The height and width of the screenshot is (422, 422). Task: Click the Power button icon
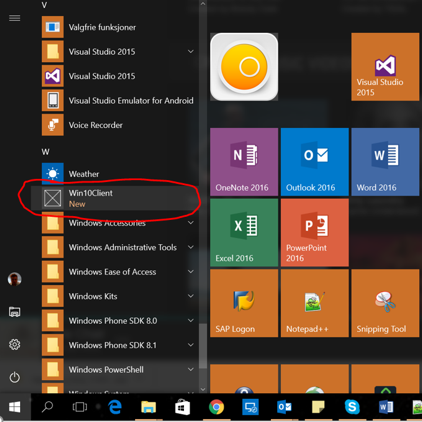pyautogui.click(x=14, y=377)
